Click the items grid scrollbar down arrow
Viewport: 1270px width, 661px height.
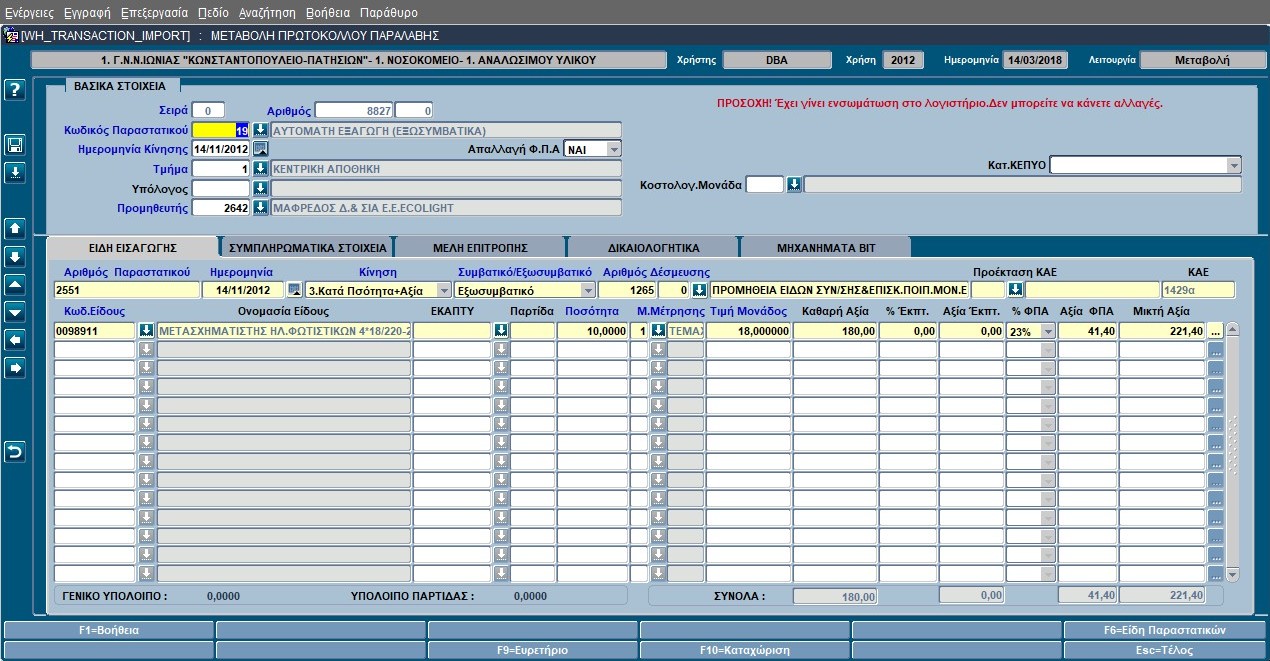[x=1232, y=575]
